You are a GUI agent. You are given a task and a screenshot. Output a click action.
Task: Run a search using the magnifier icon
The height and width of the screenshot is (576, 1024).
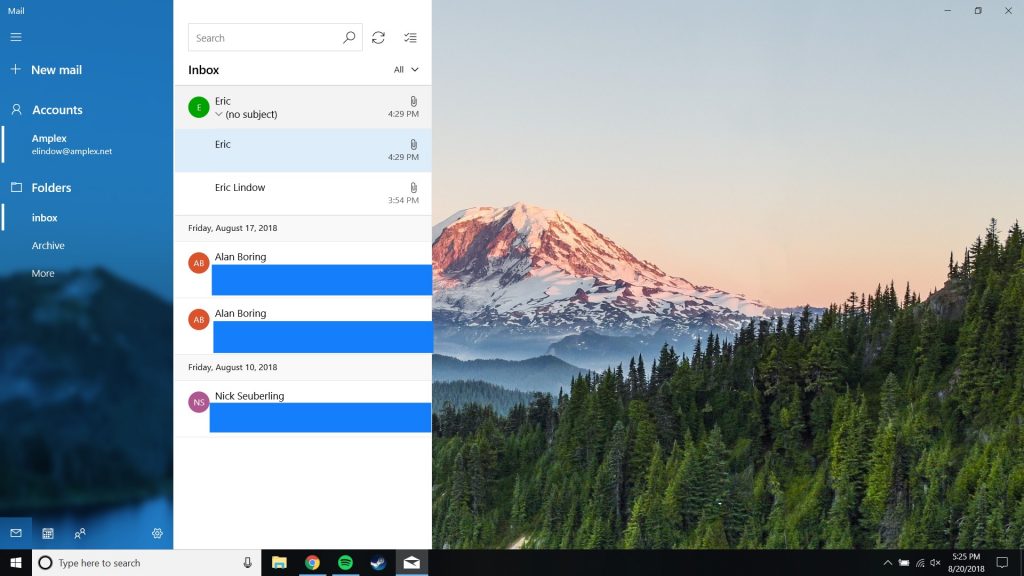point(349,37)
